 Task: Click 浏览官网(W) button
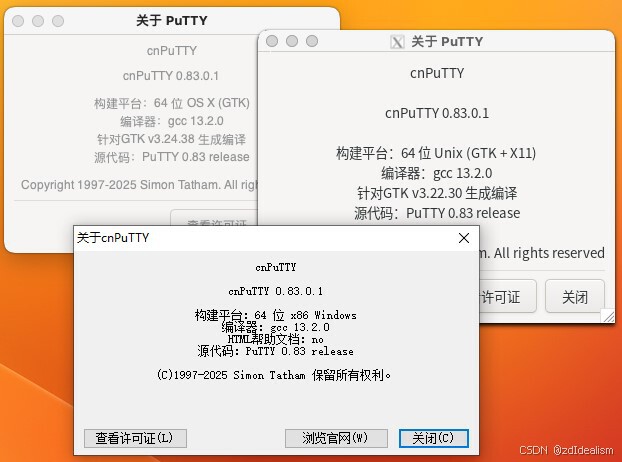point(336,438)
